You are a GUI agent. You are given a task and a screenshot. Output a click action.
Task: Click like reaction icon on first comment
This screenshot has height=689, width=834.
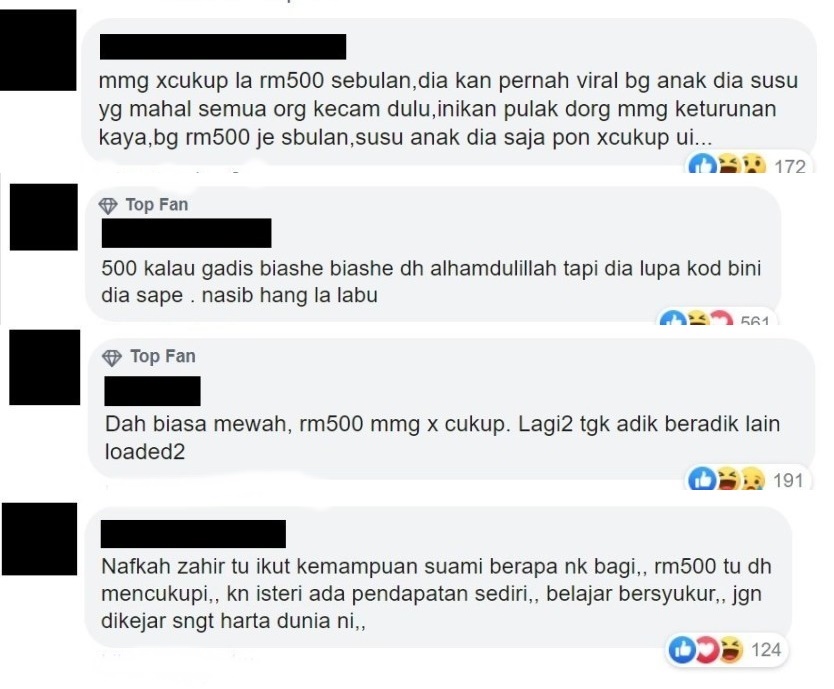(x=702, y=164)
